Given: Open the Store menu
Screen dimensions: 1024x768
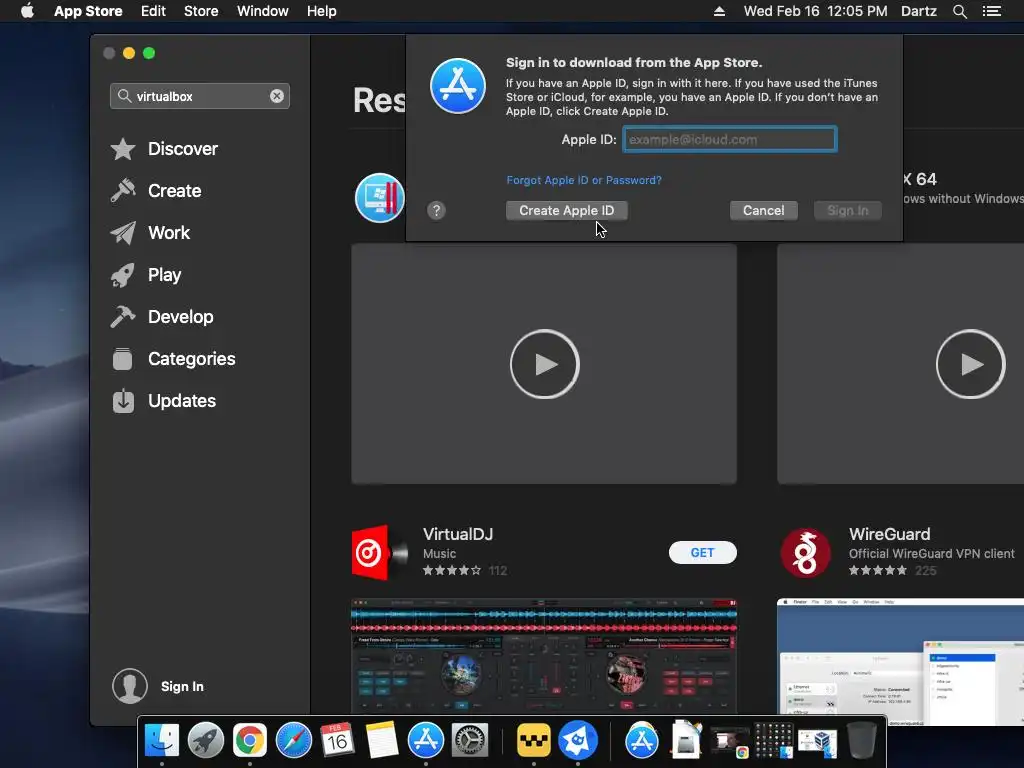Looking at the screenshot, I should tap(201, 11).
